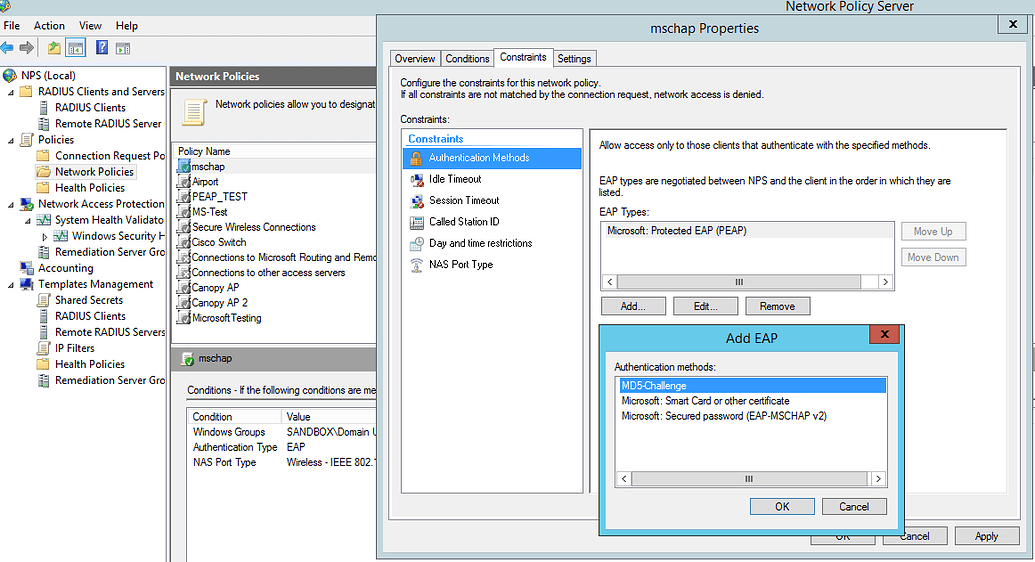This screenshot has height=562, width=1035.
Task: Select the Authentication Methods lock icon
Action: coord(416,158)
